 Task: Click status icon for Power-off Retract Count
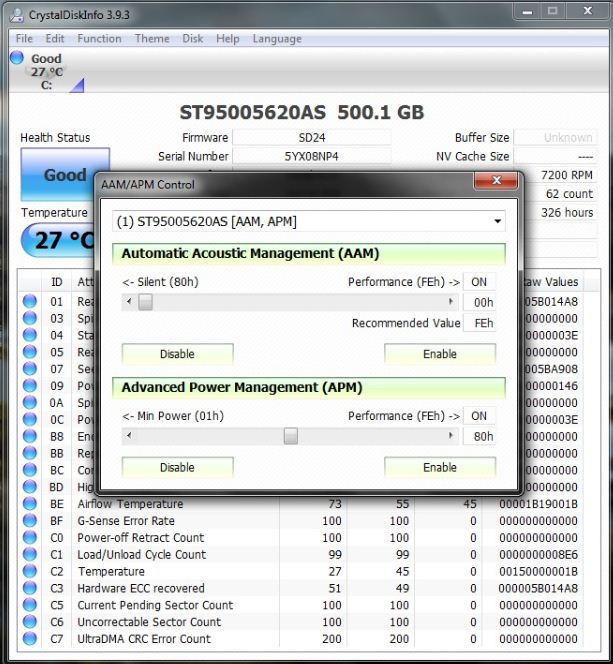30,537
